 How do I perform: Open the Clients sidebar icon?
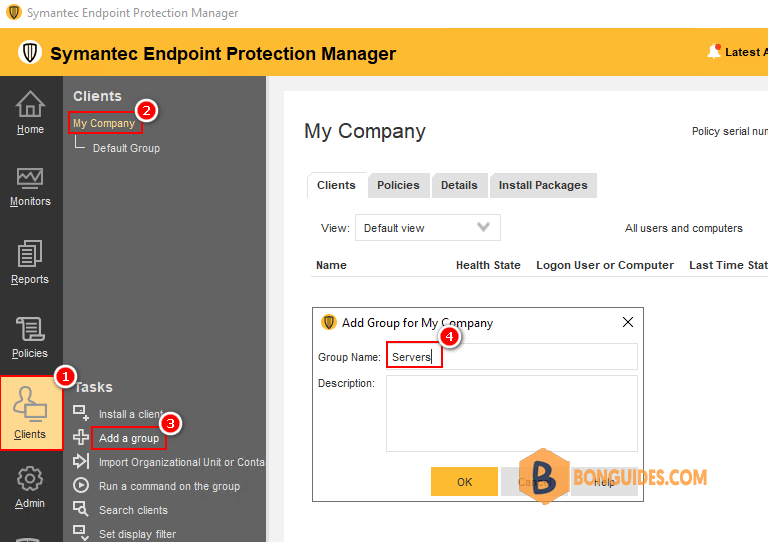pyautogui.click(x=30, y=403)
